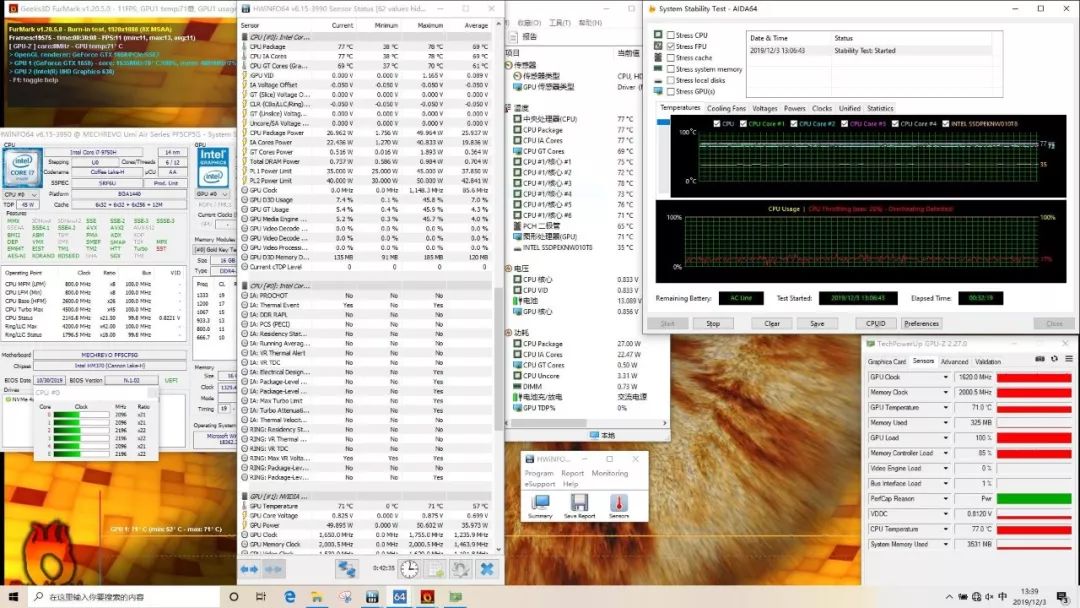Toggle CPU Core #1 graph checkbox

[743, 124]
